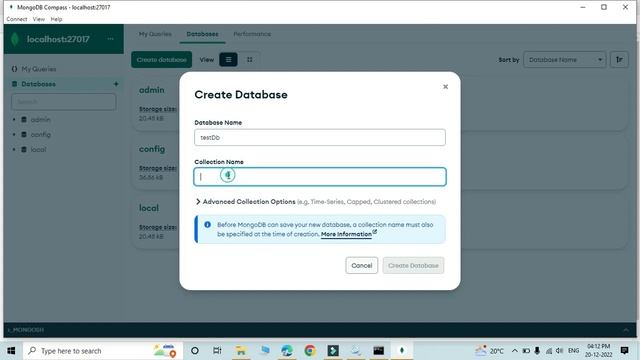Open the Connect menu
Screen dimensions: 640x360
click(17, 19)
